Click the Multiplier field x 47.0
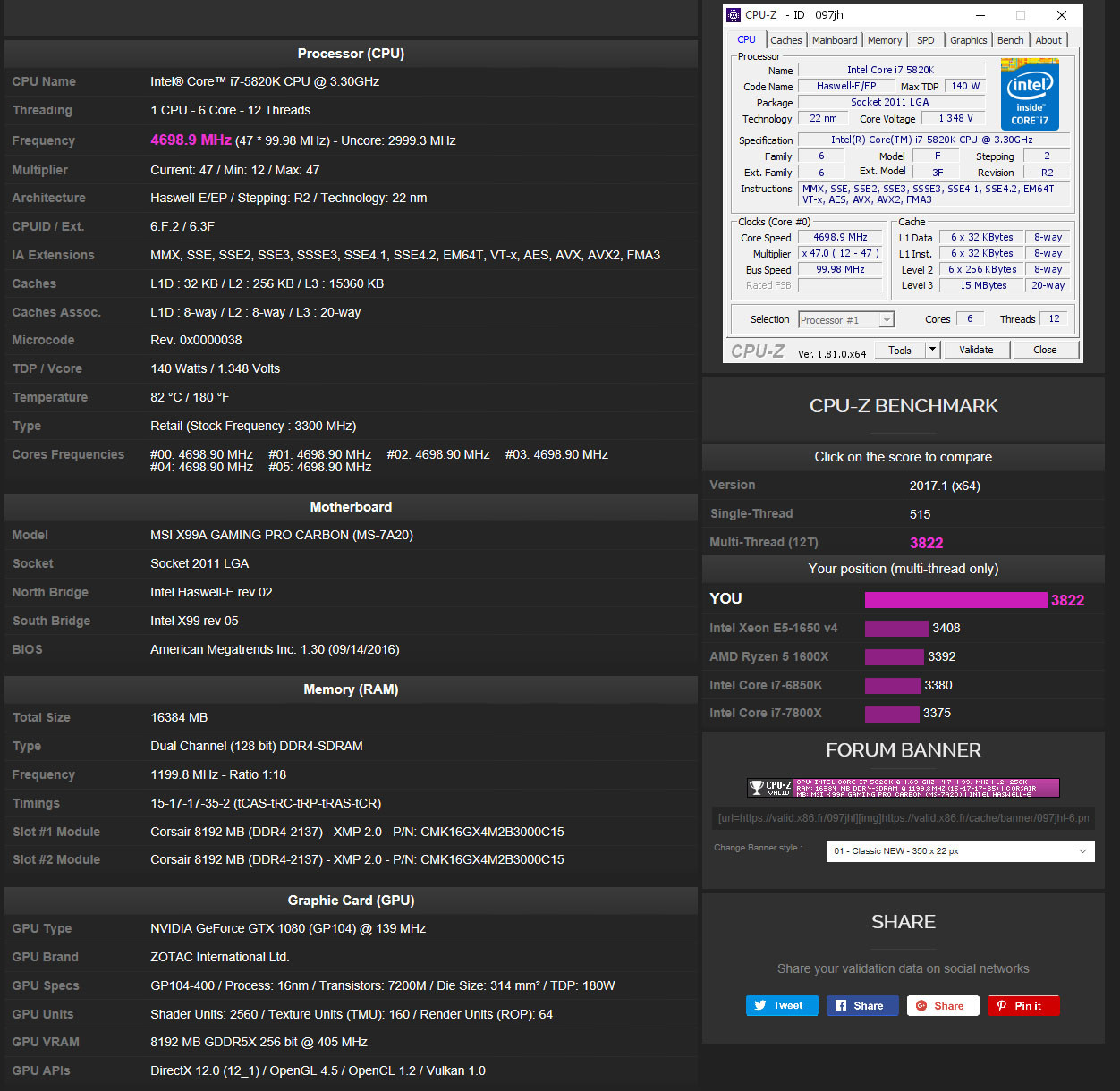 pos(840,253)
